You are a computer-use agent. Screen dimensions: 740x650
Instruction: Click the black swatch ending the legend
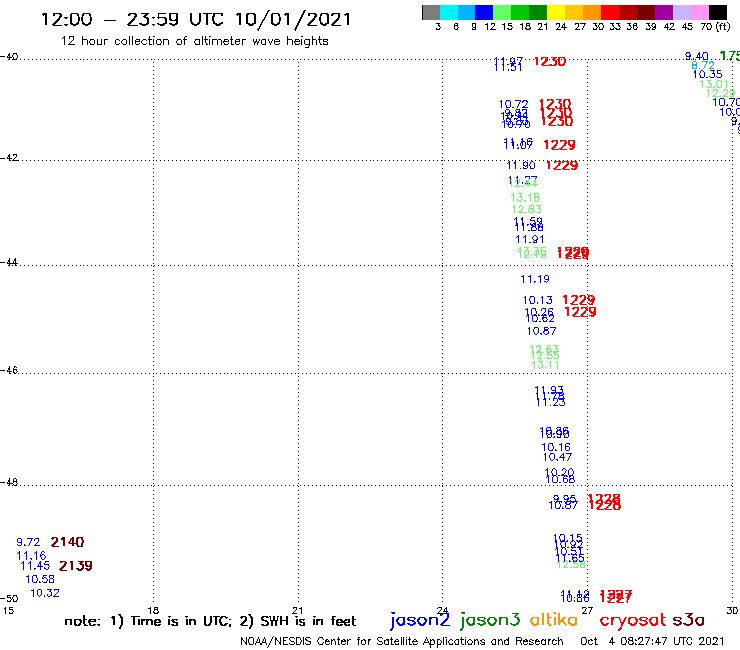(x=717, y=12)
